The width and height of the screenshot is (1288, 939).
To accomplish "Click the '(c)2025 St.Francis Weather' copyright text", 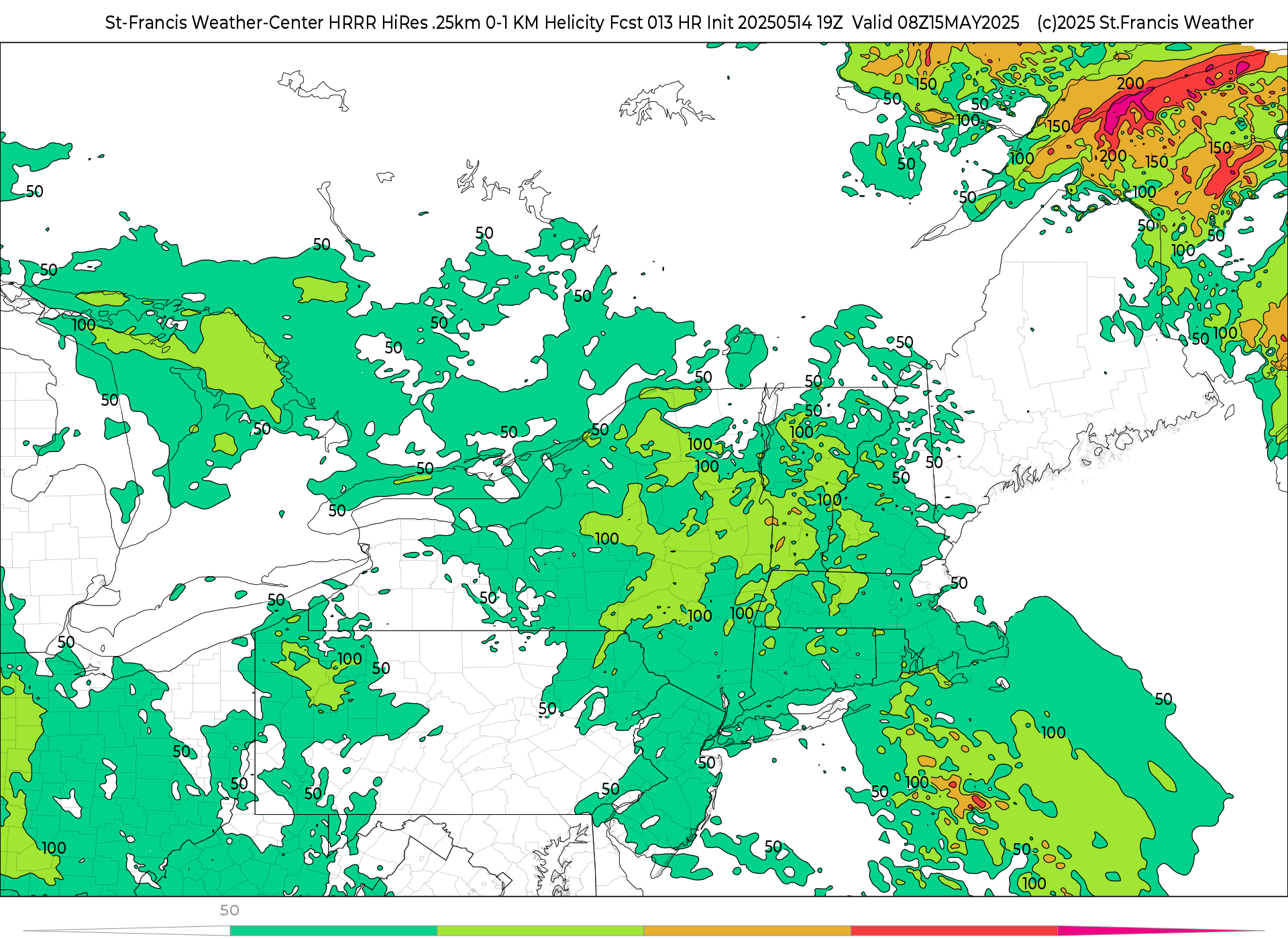I will click(x=1145, y=23).
